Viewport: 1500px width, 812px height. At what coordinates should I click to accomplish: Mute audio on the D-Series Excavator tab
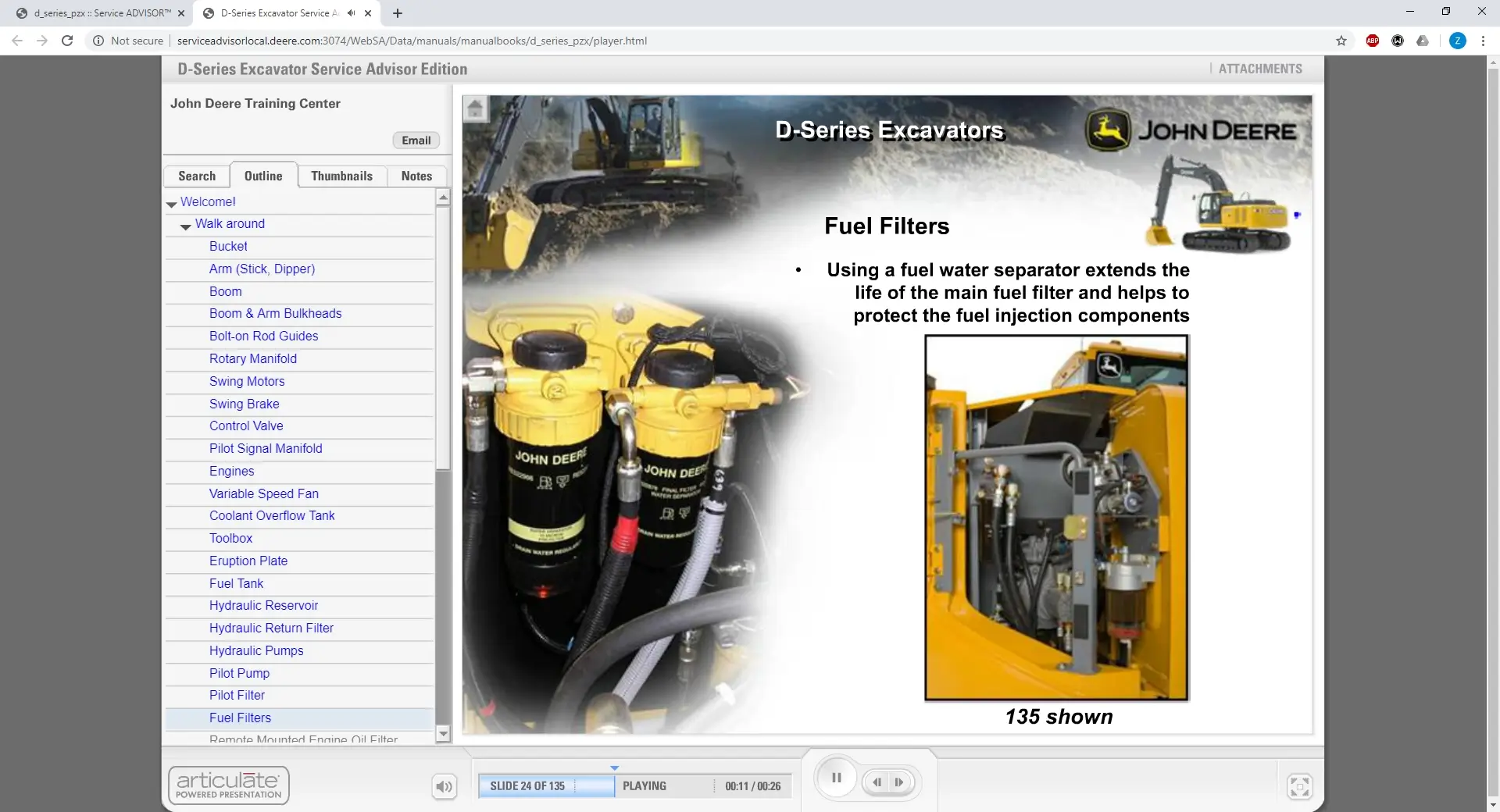pyautogui.click(x=351, y=13)
